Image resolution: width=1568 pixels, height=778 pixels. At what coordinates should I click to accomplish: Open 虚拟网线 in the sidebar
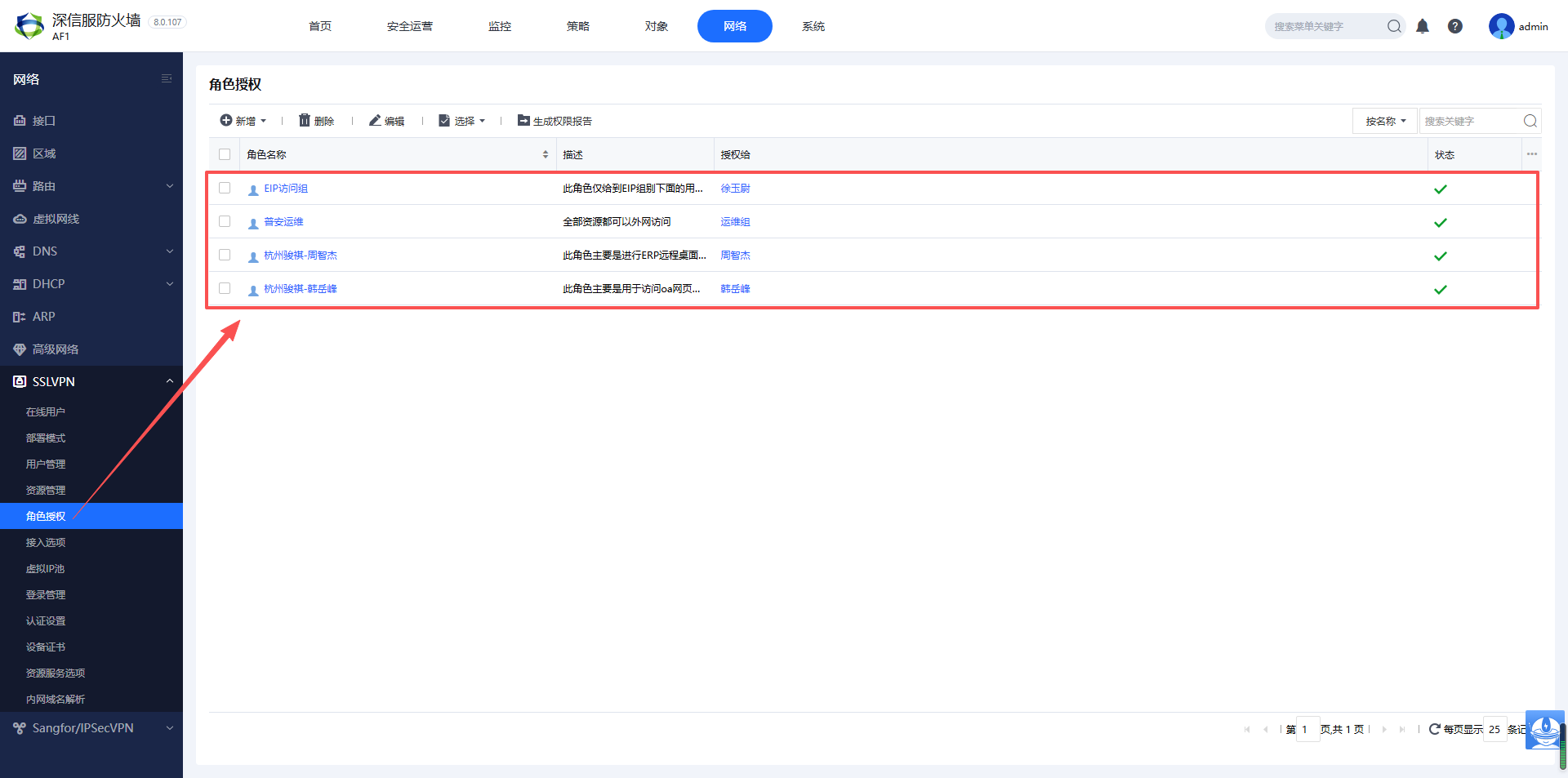click(x=91, y=219)
